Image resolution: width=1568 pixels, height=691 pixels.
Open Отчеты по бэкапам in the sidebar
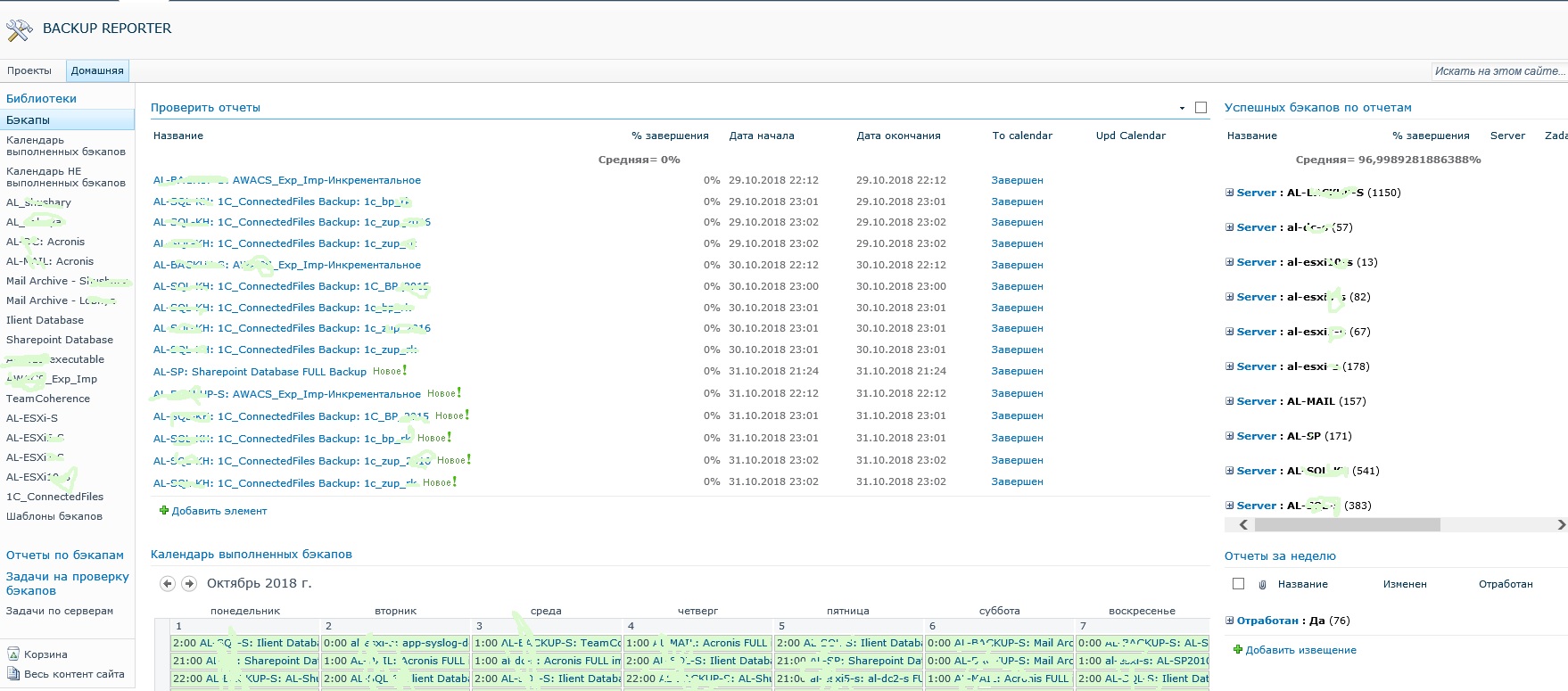point(65,555)
